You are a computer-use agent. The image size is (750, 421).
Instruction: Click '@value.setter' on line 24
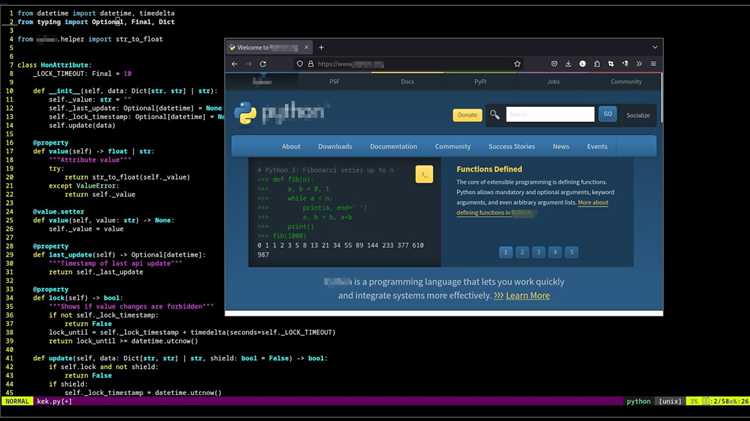click(58, 211)
